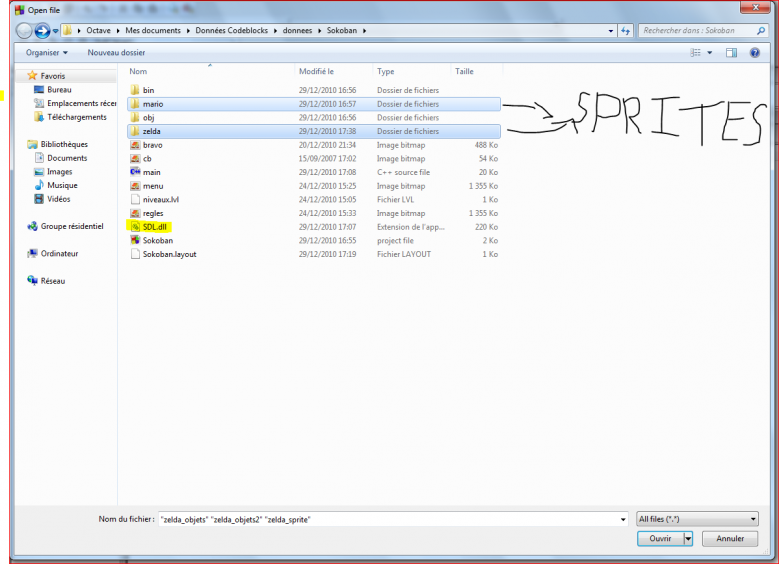
Task: Click Octave in the address breadcrumb
Action: coord(98,31)
